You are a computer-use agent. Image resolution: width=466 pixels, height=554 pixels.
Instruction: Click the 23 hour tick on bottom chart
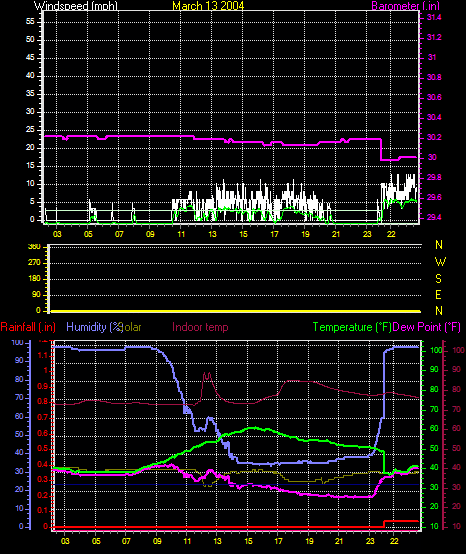point(370,541)
